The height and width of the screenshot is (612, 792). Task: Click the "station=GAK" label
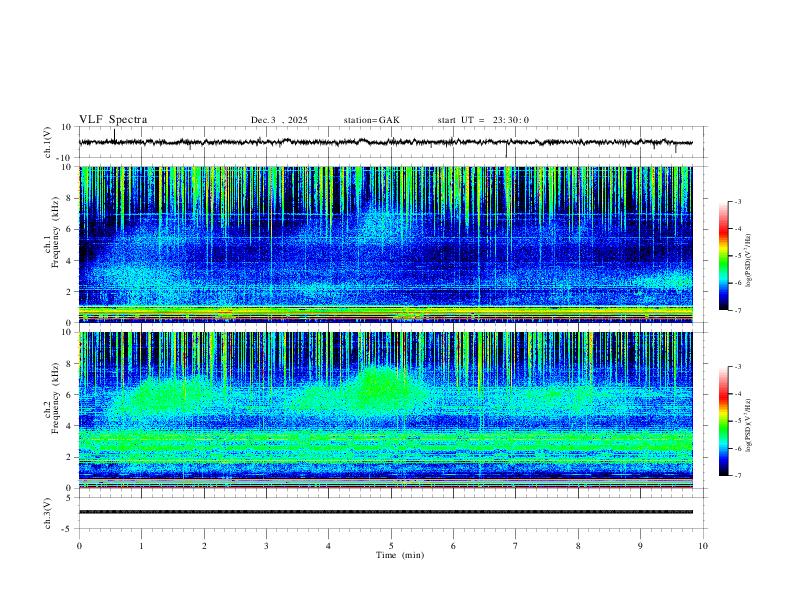371,120
